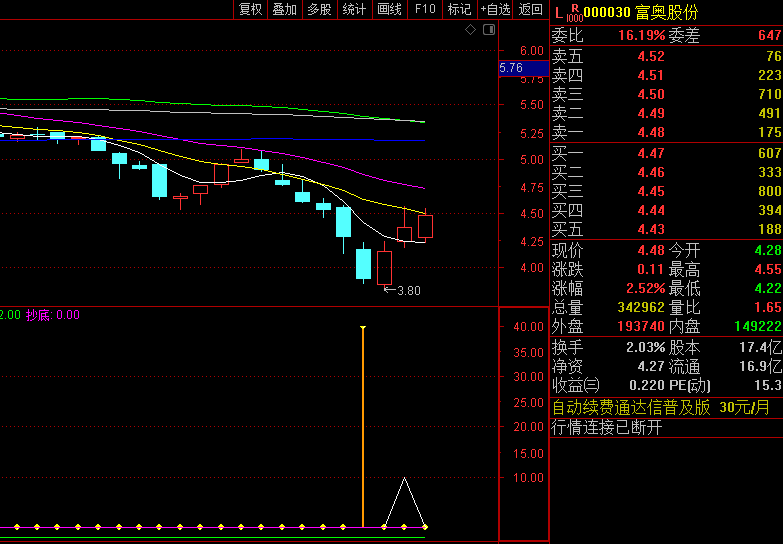Click the 换手 value 2.03%

coord(646,347)
